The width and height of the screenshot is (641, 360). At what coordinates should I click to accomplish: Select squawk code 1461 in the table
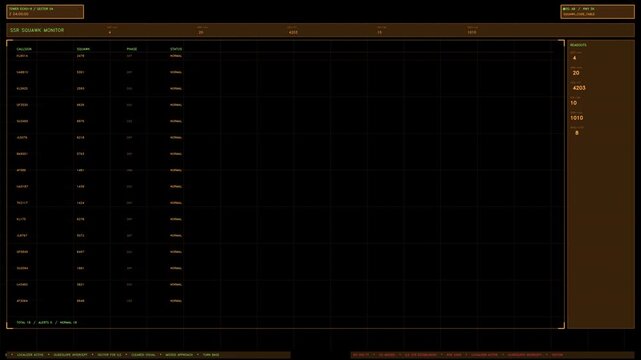(81, 170)
